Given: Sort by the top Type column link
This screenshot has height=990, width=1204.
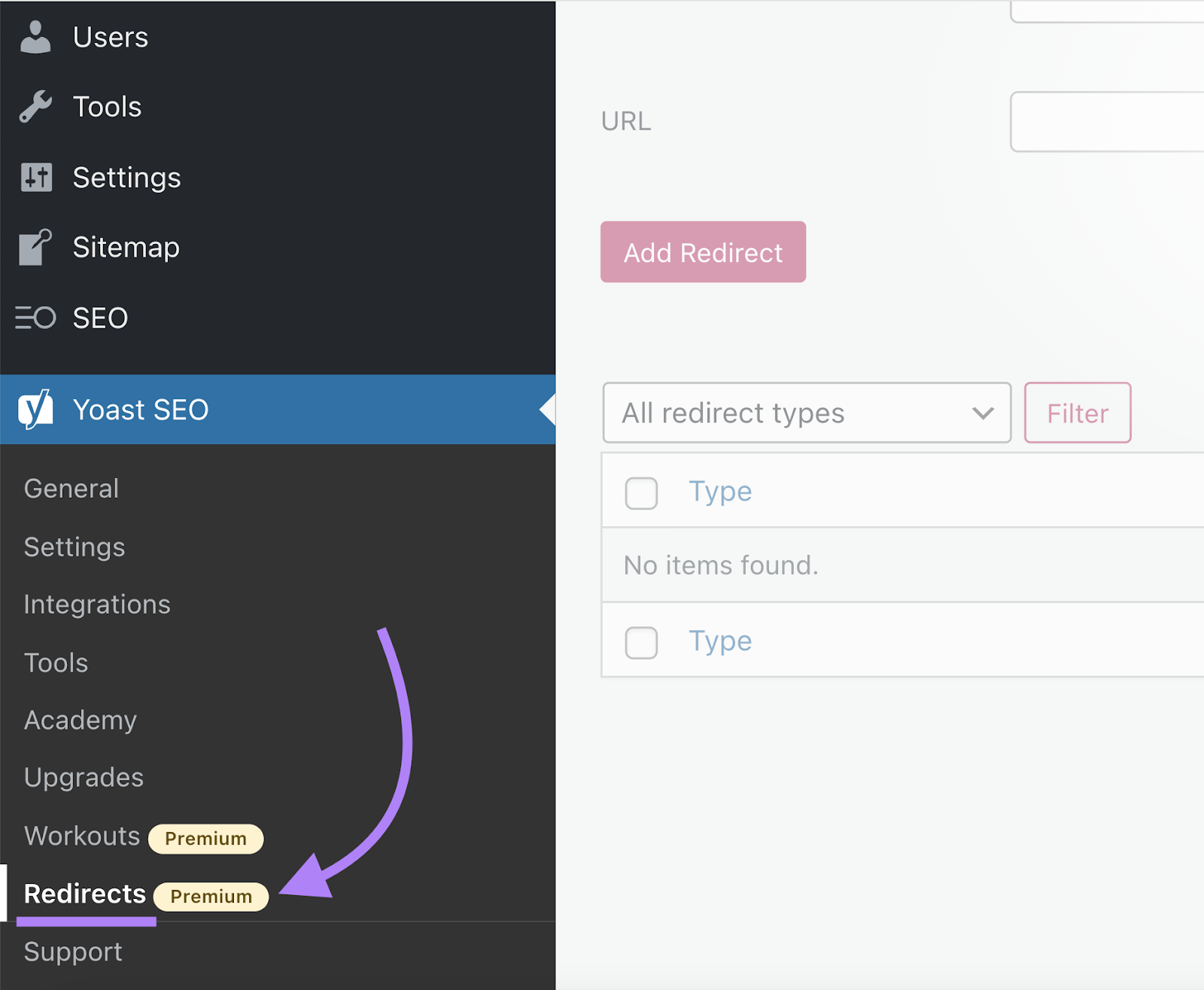Looking at the screenshot, I should coord(720,492).
